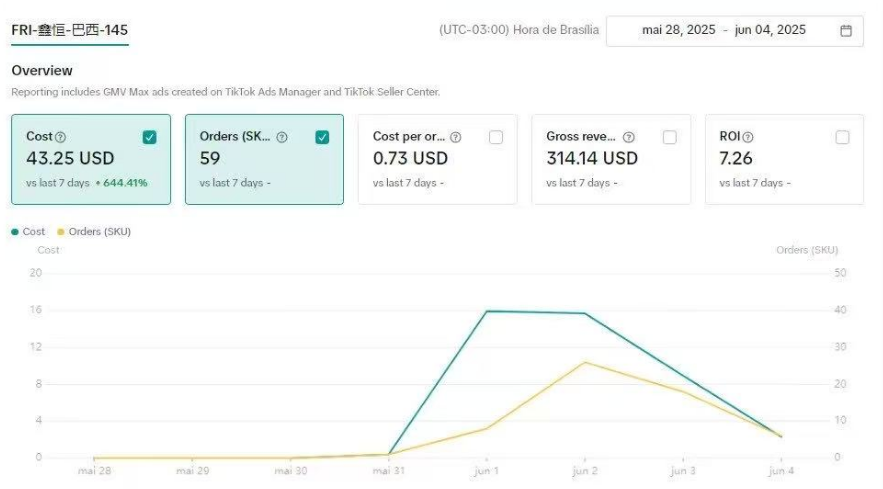Screen dimensions: 883x489
Task: Click the ROI help question-mark icon
Action: click(x=748, y=137)
